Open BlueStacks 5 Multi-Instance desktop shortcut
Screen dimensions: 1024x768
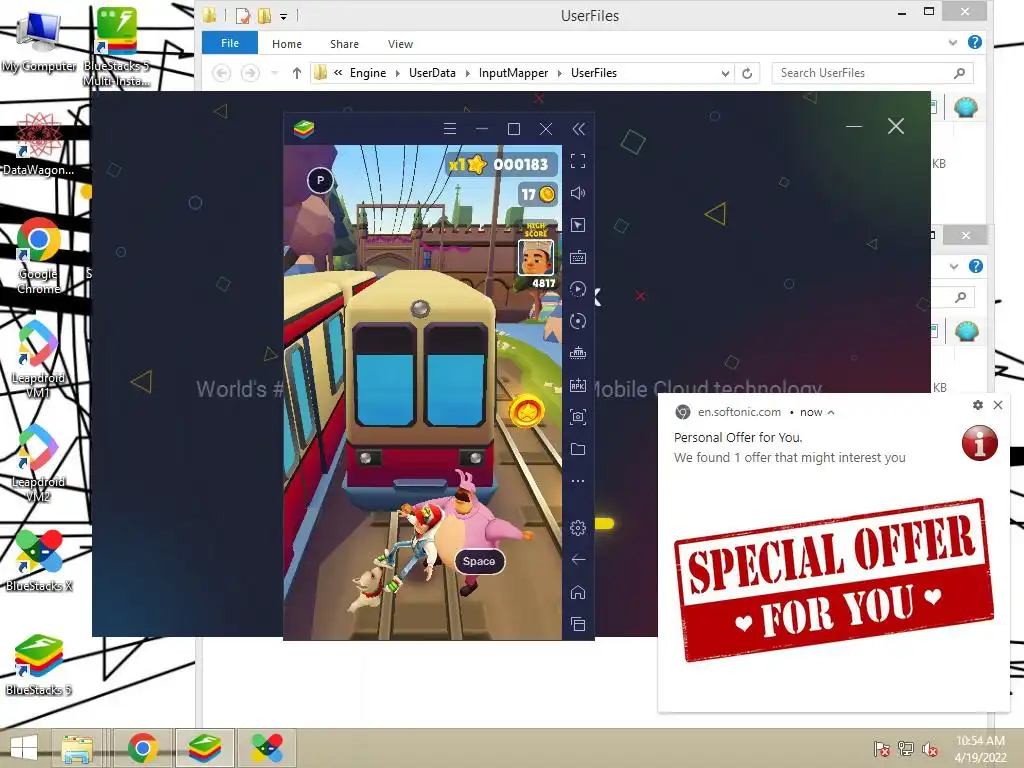point(116,46)
